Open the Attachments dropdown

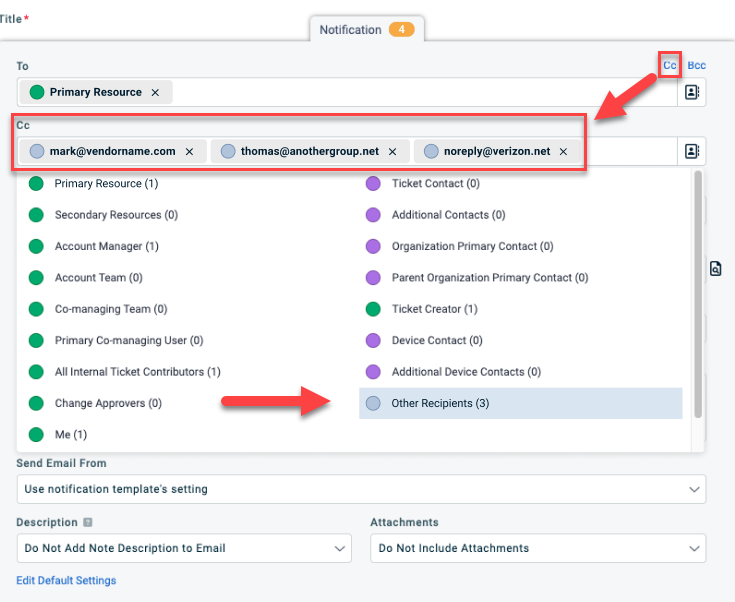[x=537, y=548]
